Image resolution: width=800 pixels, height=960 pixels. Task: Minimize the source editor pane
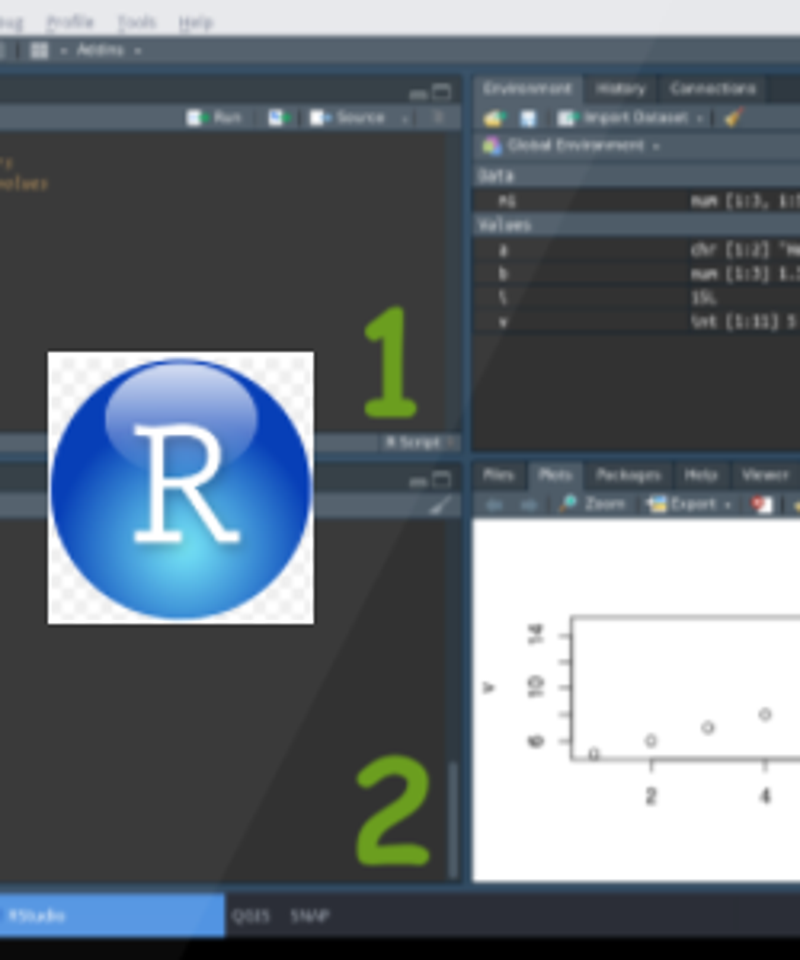[x=418, y=93]
